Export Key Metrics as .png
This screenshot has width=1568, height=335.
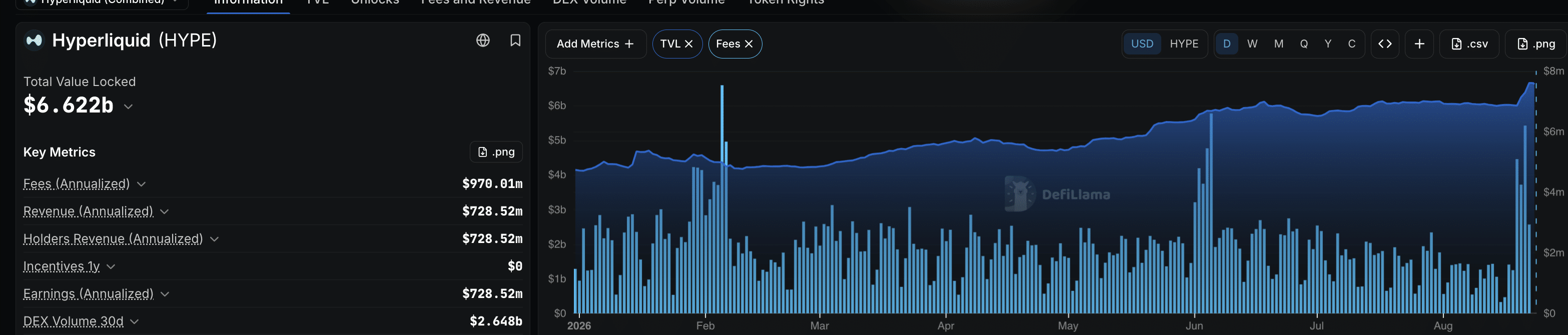[x=496, y=152]
